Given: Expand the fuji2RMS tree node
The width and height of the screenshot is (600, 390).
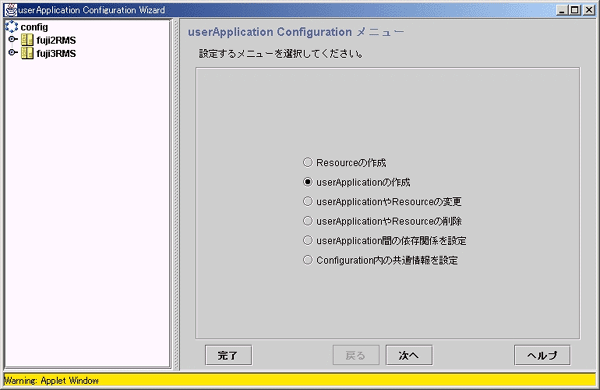Looking at the screenshot, I should pos(13,39).
